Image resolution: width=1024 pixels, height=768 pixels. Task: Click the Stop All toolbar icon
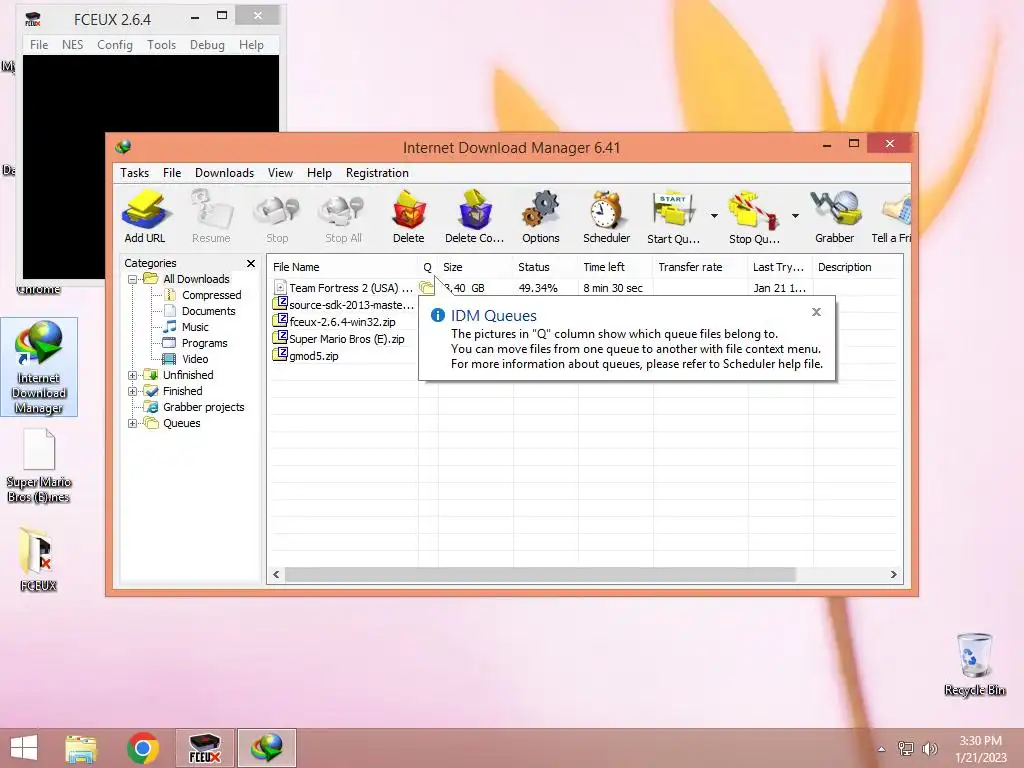coord(343,217)
